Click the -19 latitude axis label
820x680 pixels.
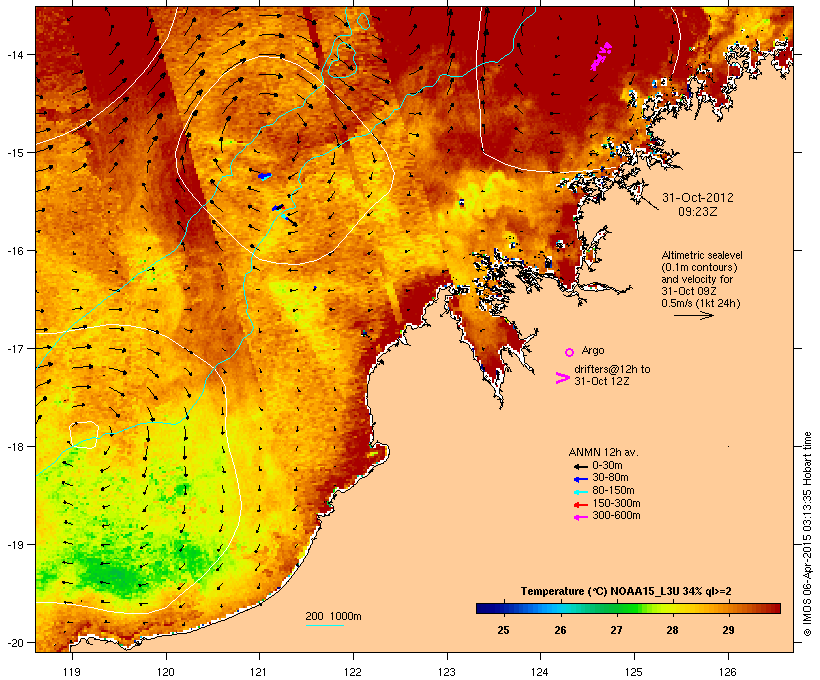click(x=14, y=545)
